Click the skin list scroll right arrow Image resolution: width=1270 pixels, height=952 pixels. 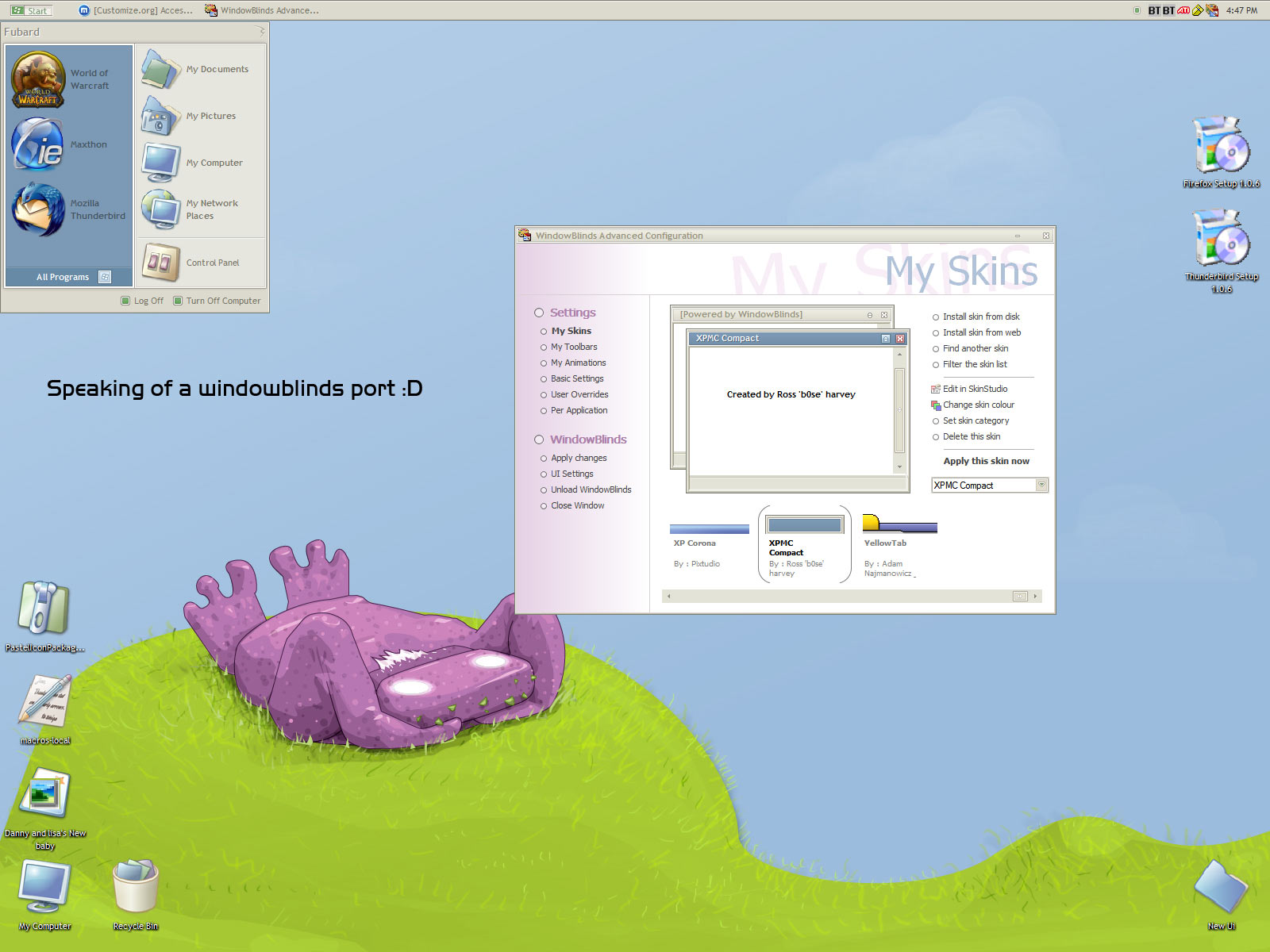pyautogui.click(x=1035, y=597)
